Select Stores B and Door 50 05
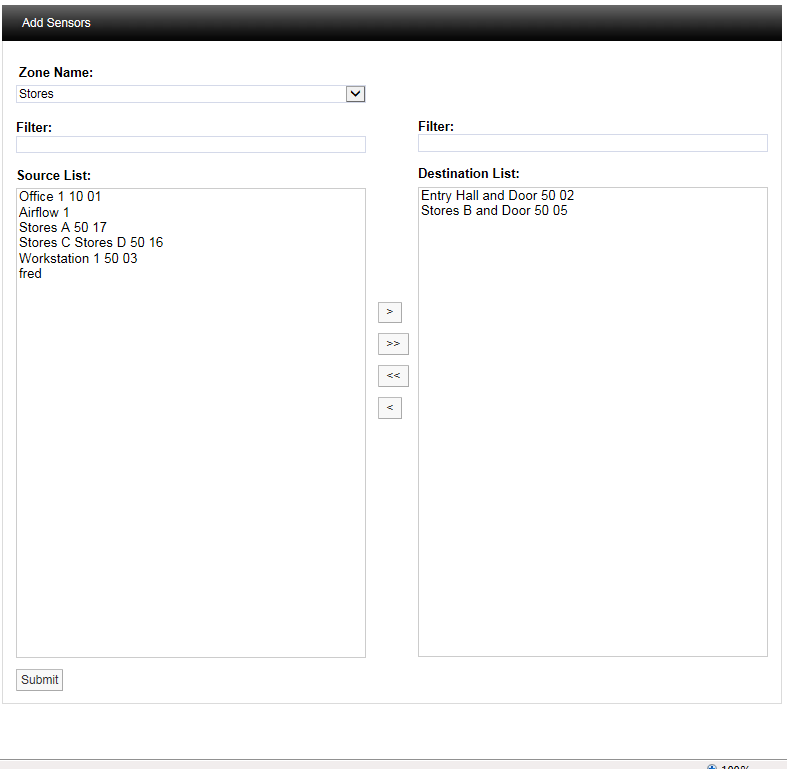This screenshot has height=769, width=787. [494, 211]
